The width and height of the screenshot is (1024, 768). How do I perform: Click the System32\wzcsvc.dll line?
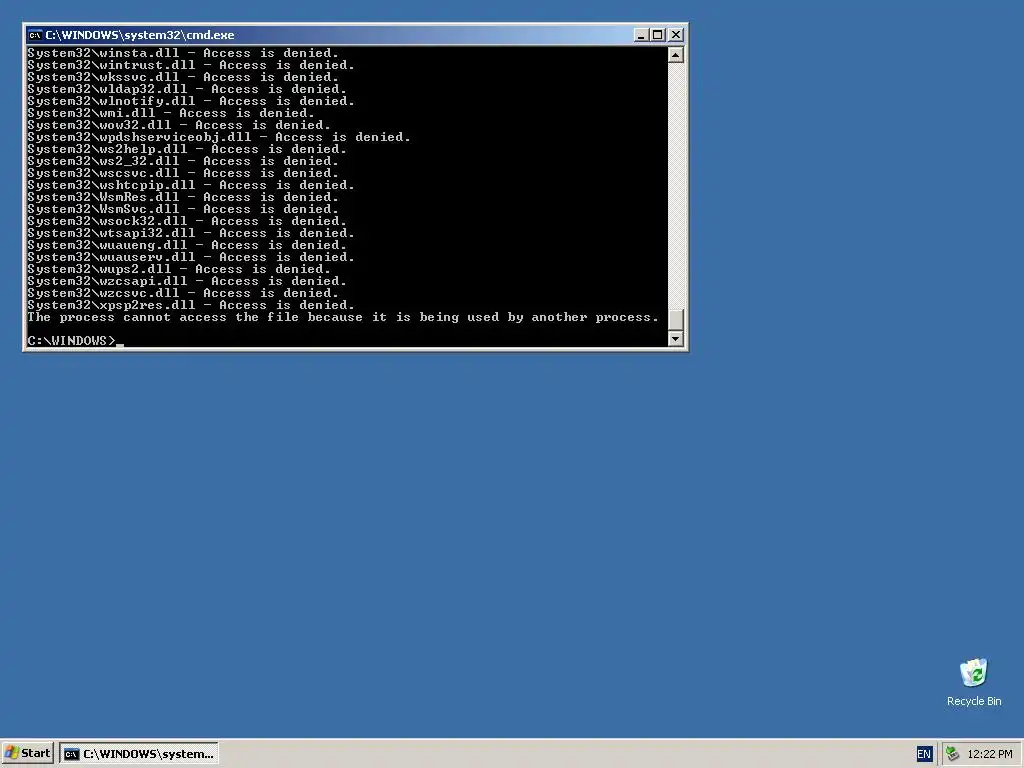(183, 293)
